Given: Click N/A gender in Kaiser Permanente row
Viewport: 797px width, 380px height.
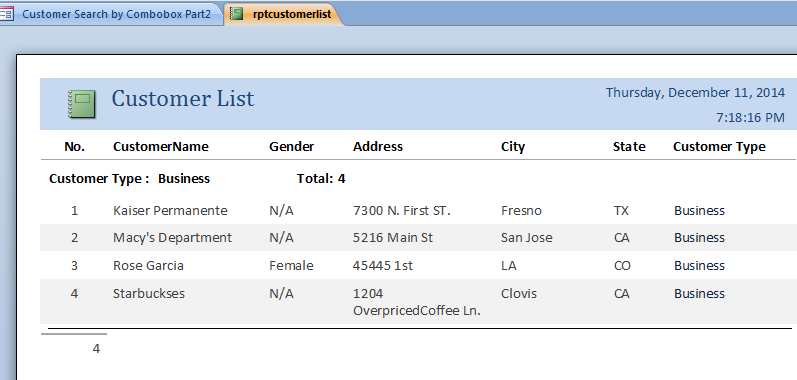Looking at the screenshot, I should [x=281, y=211].
